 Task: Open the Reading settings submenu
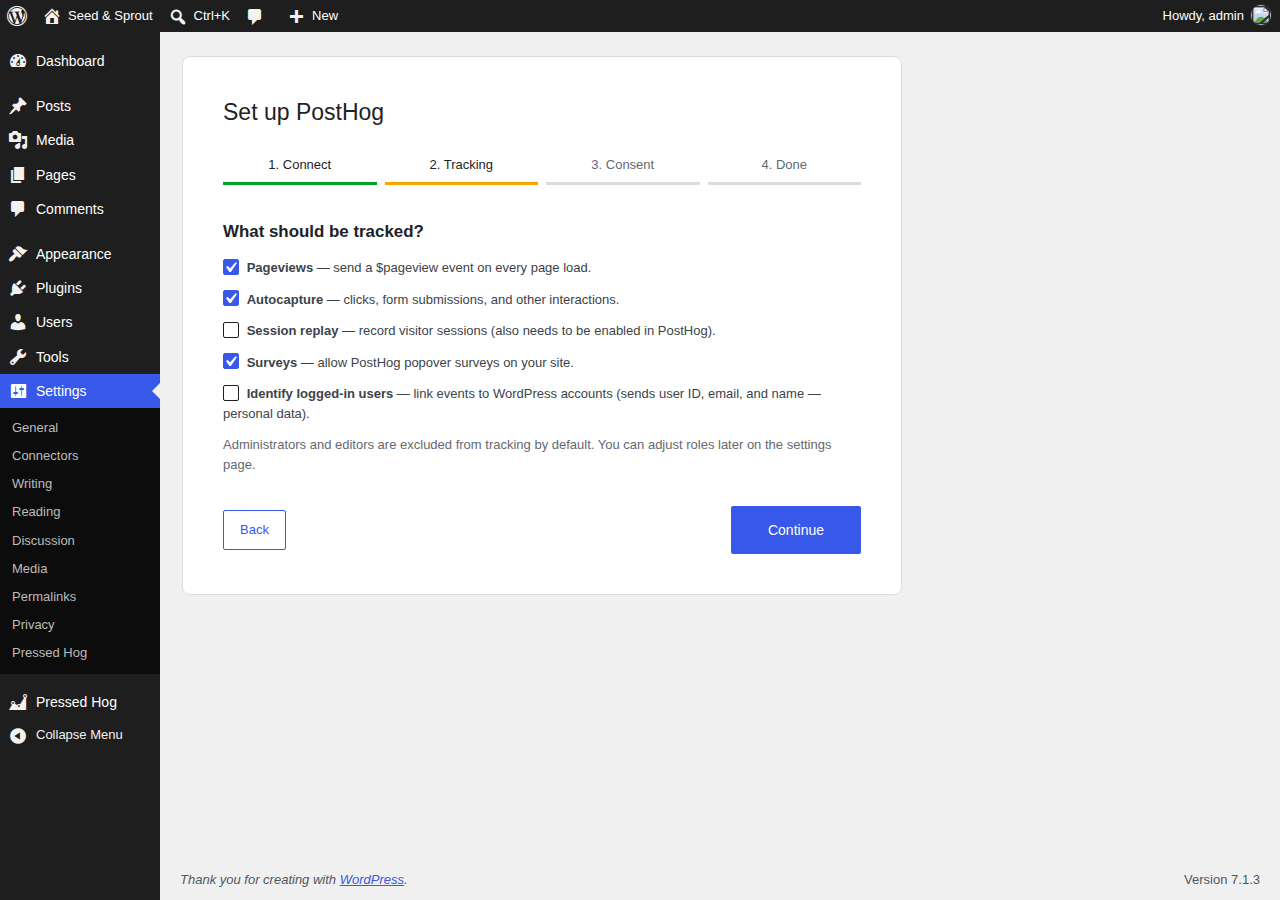click(36, 511)
